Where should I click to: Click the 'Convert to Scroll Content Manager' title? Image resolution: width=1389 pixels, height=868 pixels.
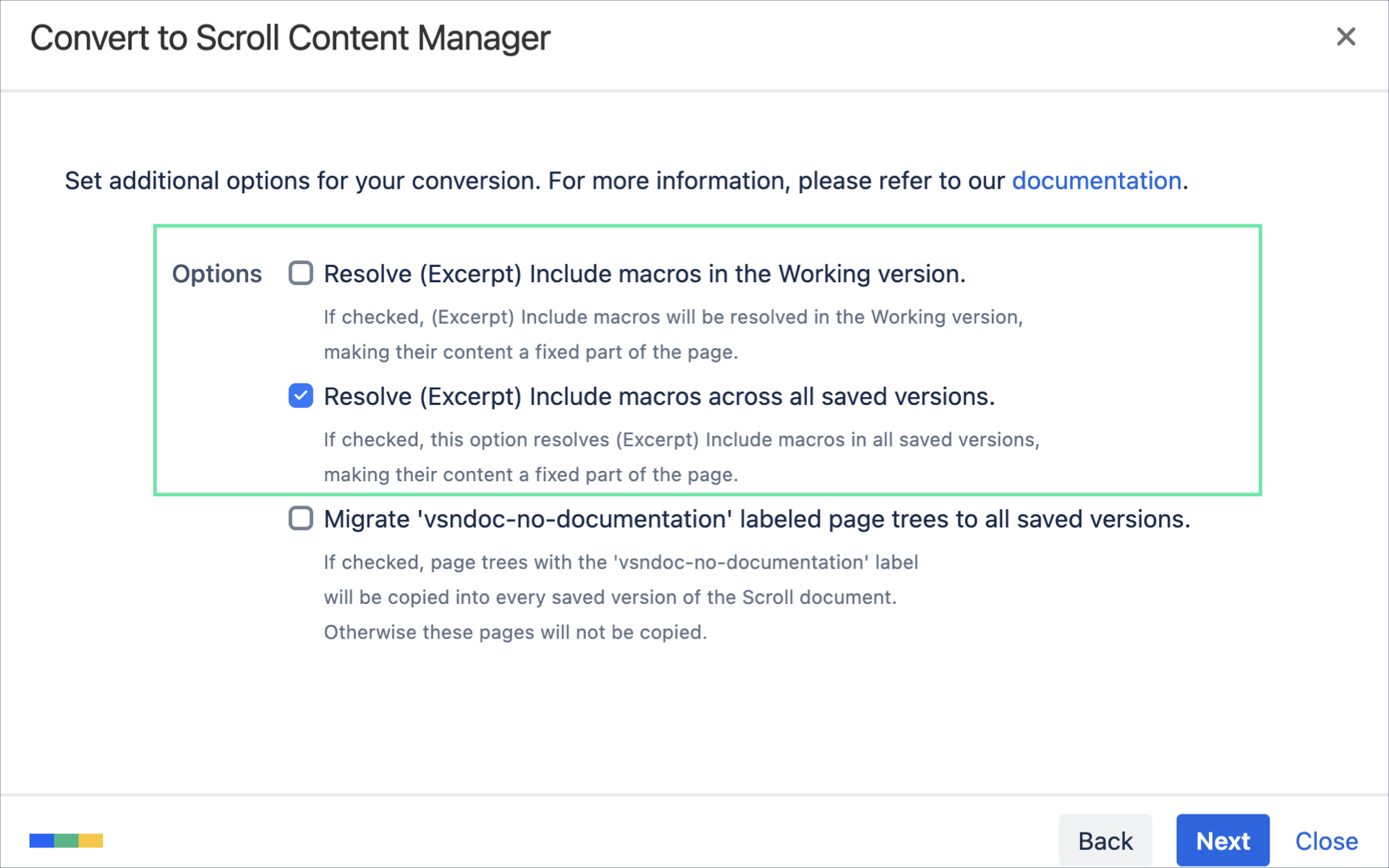tap(290, 38)
